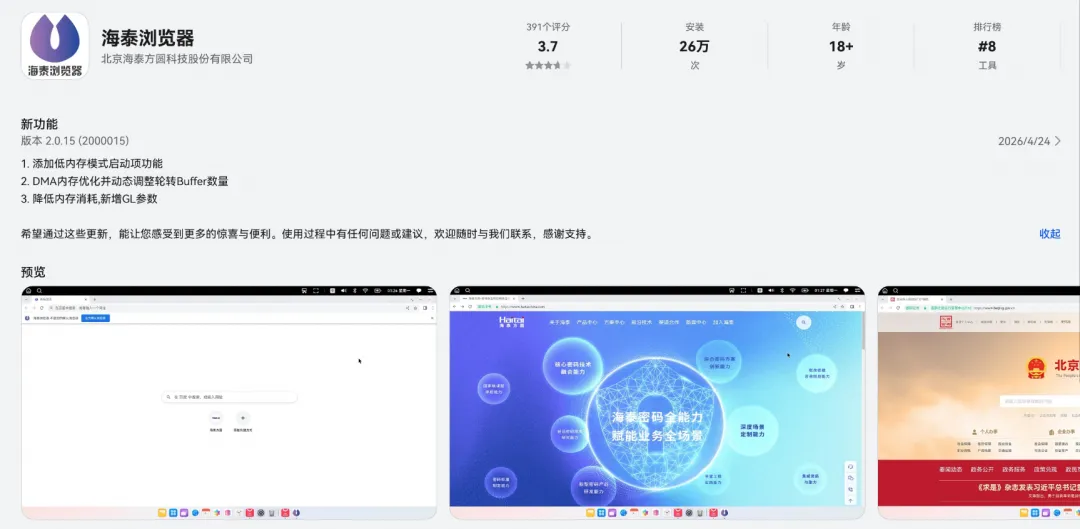Collapse the update notes with 收起
Image resolution: width=1080 pixels, height=529 pixels.
[1050, 234]
